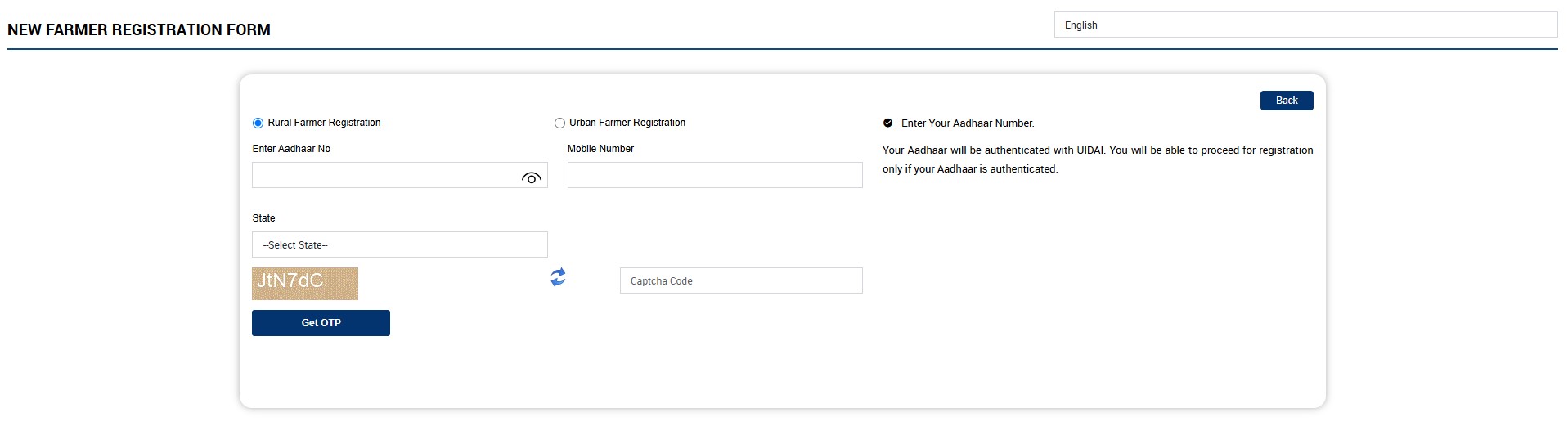This screenshot has height=426, width=1568.
Task: Focus the Enter Aadhaar No field
Action: tap(400, 175)
